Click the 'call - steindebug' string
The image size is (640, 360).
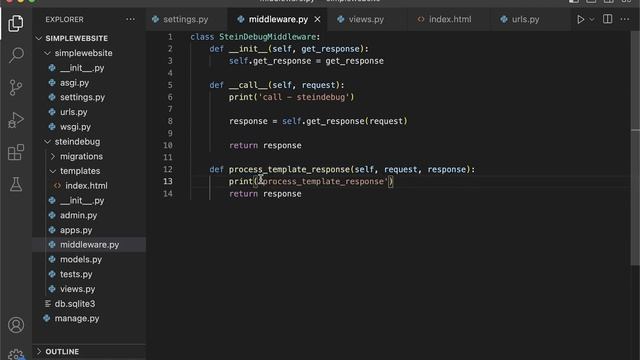tap(304, 97)
